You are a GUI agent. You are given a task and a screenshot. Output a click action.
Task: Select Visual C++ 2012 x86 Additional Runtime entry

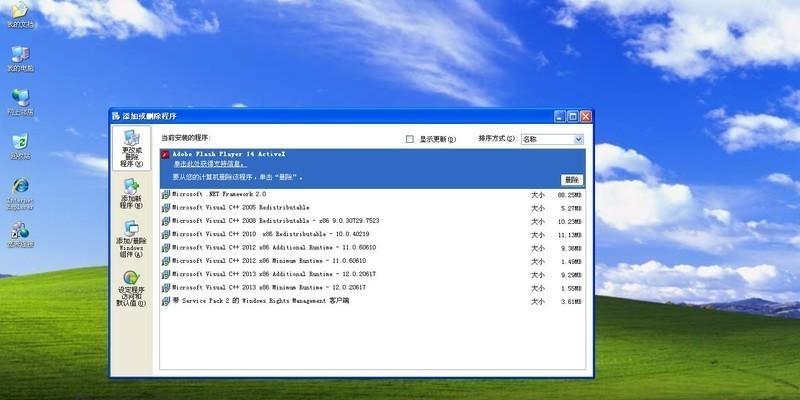(372, 247)
